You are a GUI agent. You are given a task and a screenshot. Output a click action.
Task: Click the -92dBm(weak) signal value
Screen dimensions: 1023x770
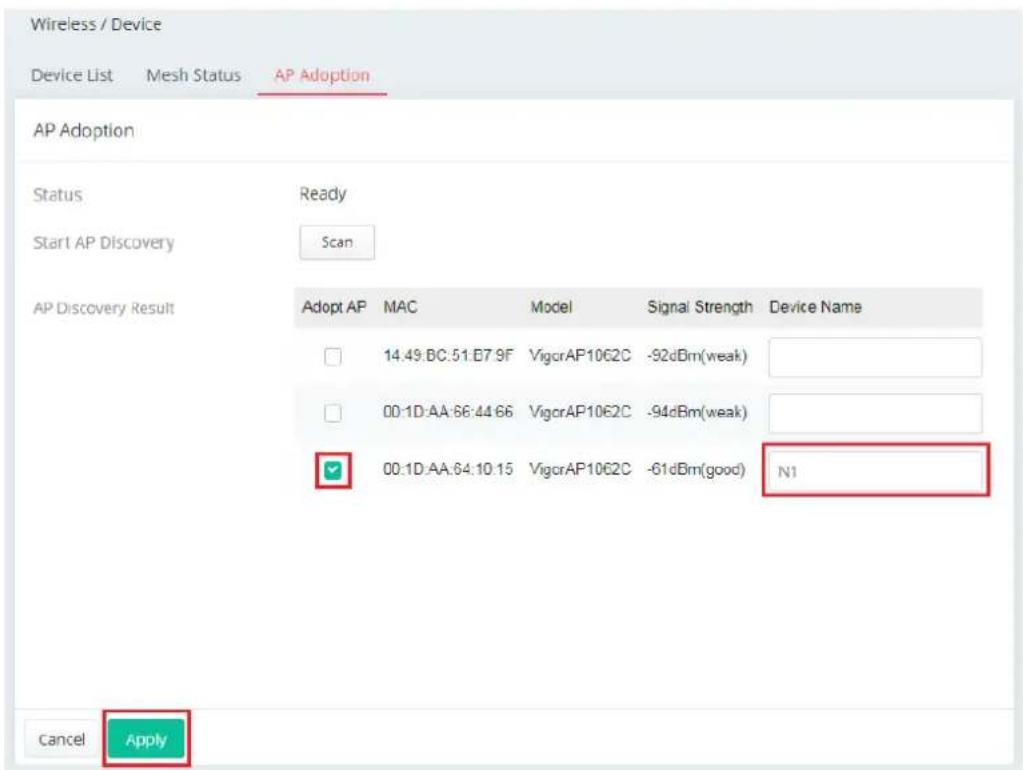pyautogui.click(x=697, y=356)
